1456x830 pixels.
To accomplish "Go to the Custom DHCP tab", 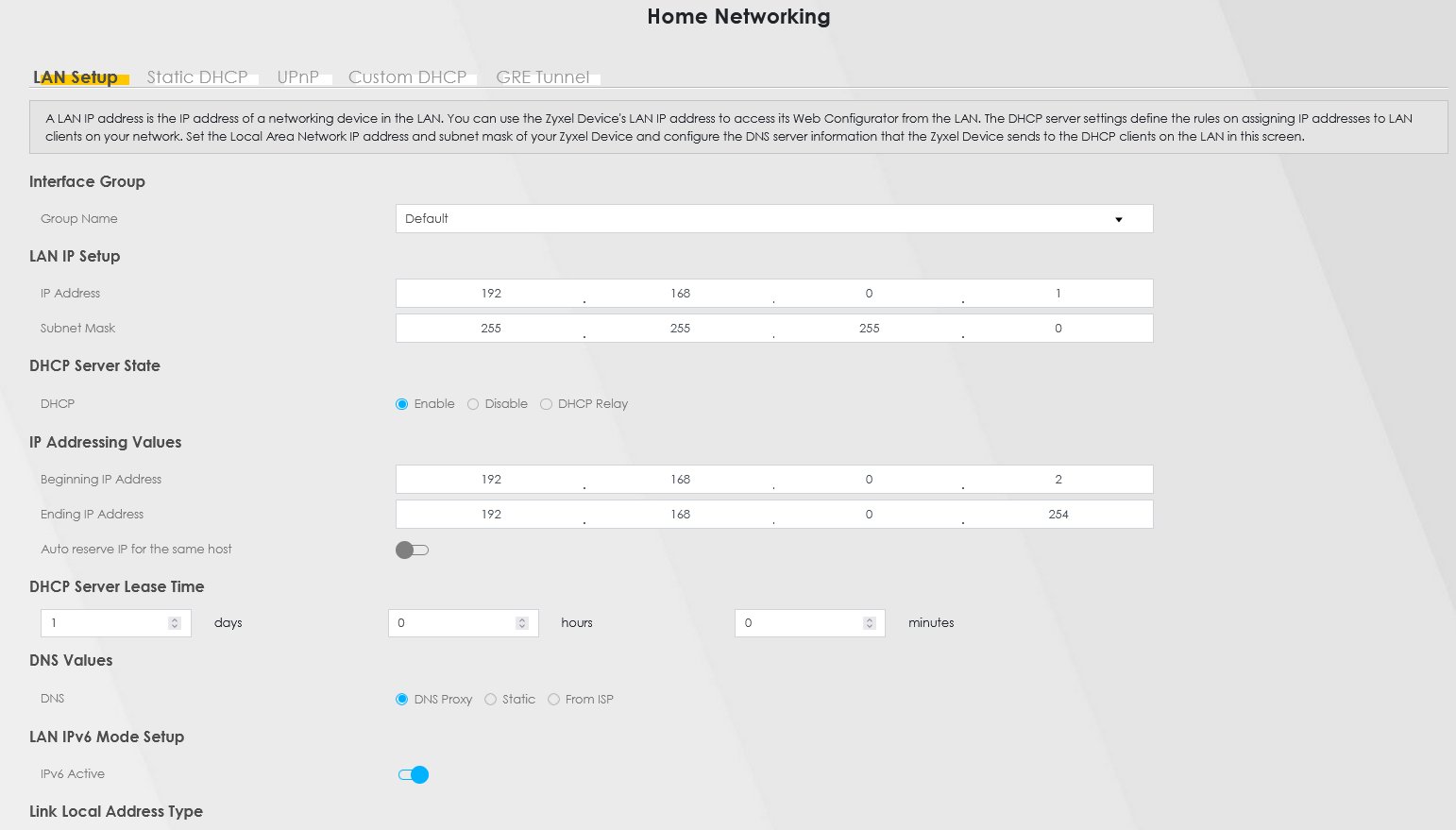I will pyautogui.click(x=407, y=77).
